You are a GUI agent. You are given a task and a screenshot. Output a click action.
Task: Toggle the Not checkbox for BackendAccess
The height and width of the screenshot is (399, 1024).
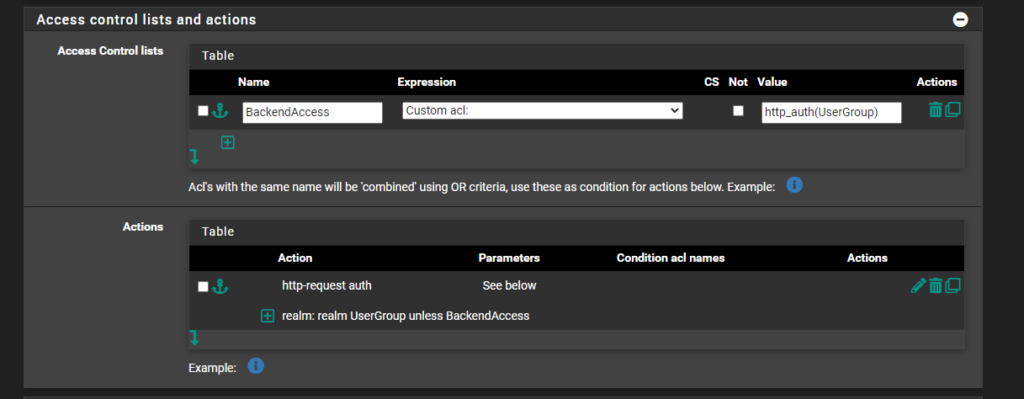pos(738,110)
